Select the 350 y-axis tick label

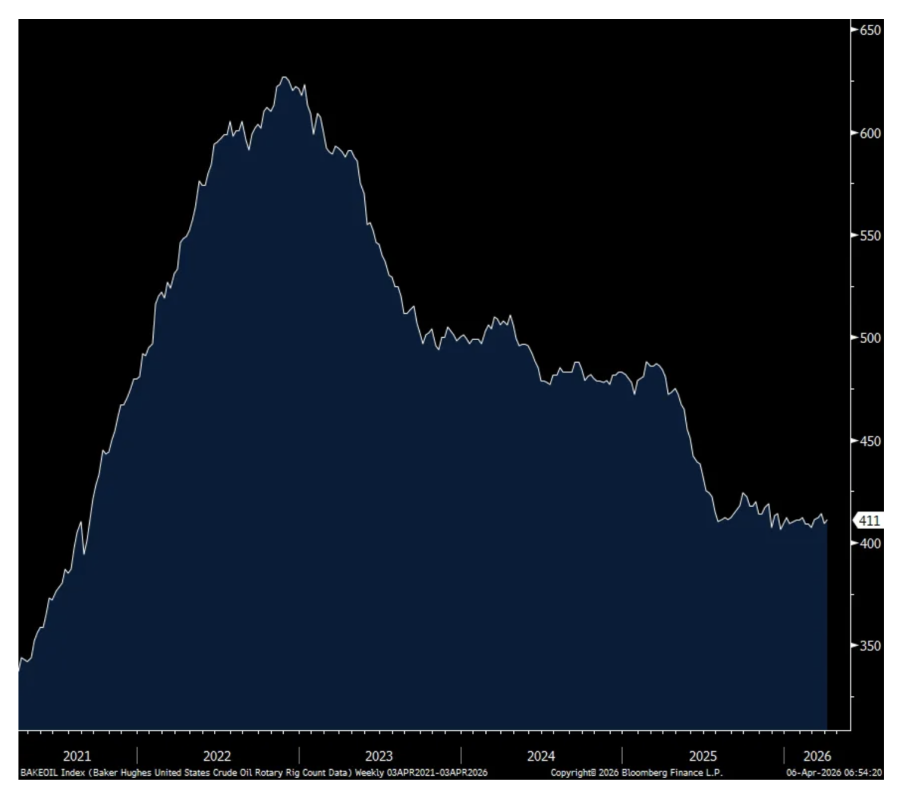[870, 646]
